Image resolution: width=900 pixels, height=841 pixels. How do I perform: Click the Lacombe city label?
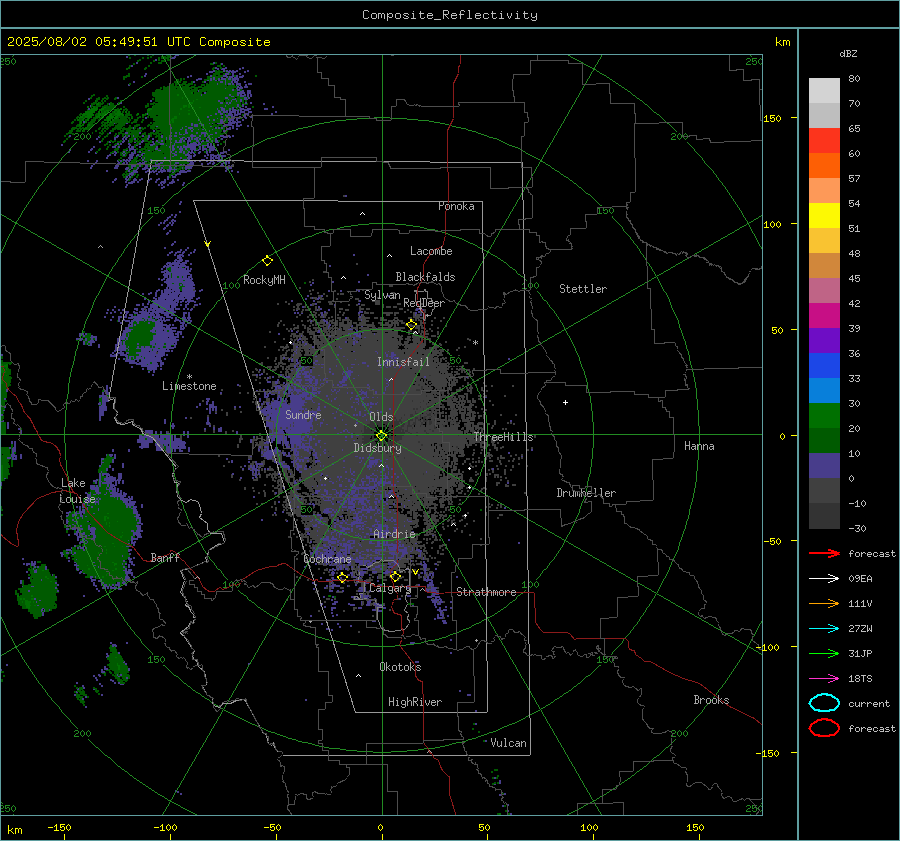[x=431, y=251]
